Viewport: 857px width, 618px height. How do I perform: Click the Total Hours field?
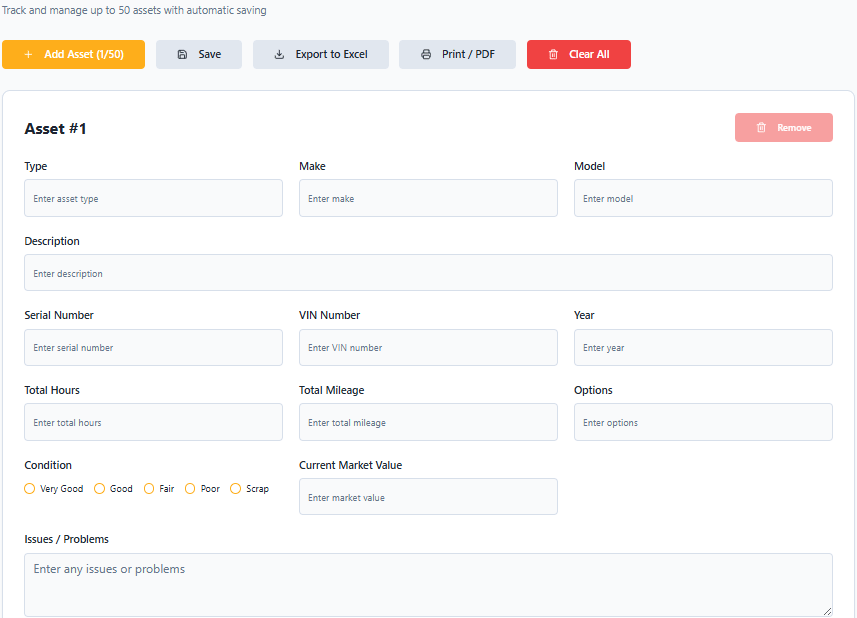click(x=154, y=422)
